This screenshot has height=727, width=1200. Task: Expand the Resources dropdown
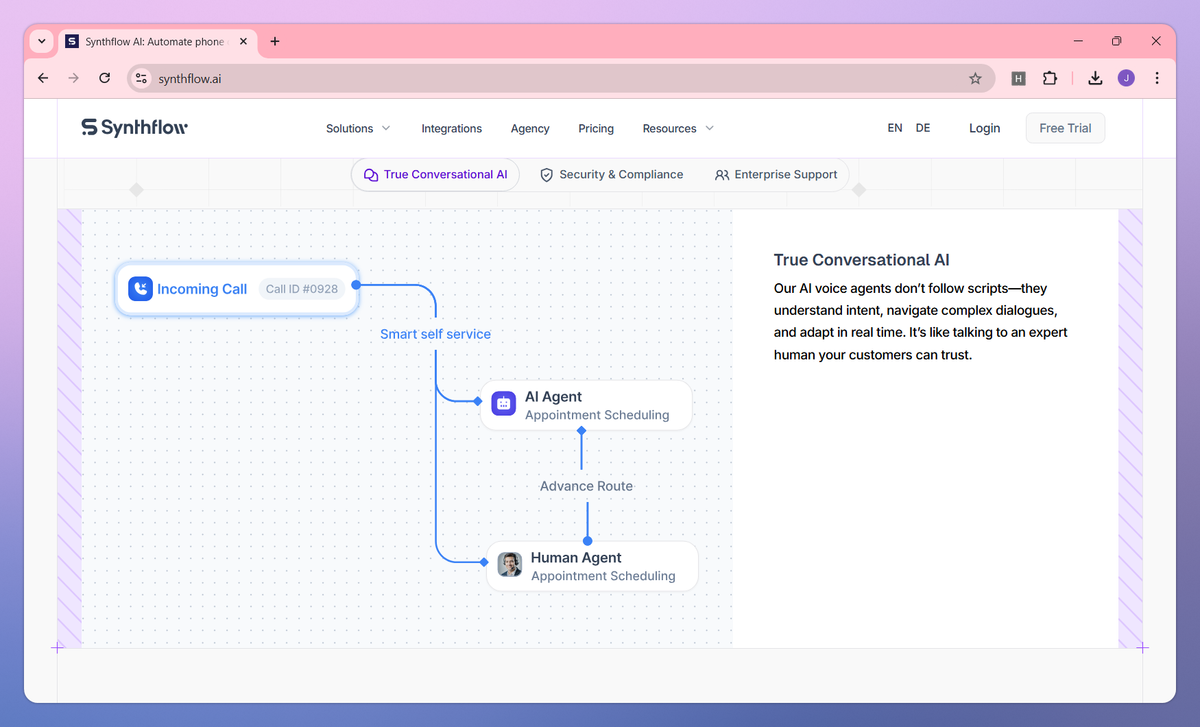[677, 128]
